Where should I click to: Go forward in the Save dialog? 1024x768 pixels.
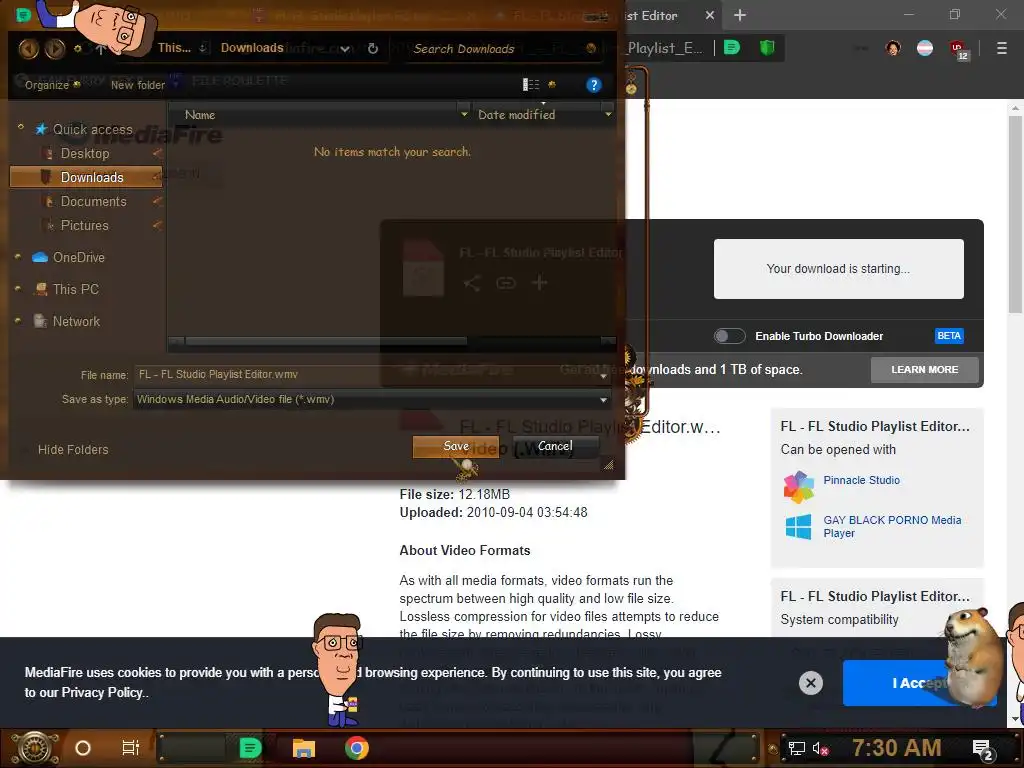click(55, 48)
